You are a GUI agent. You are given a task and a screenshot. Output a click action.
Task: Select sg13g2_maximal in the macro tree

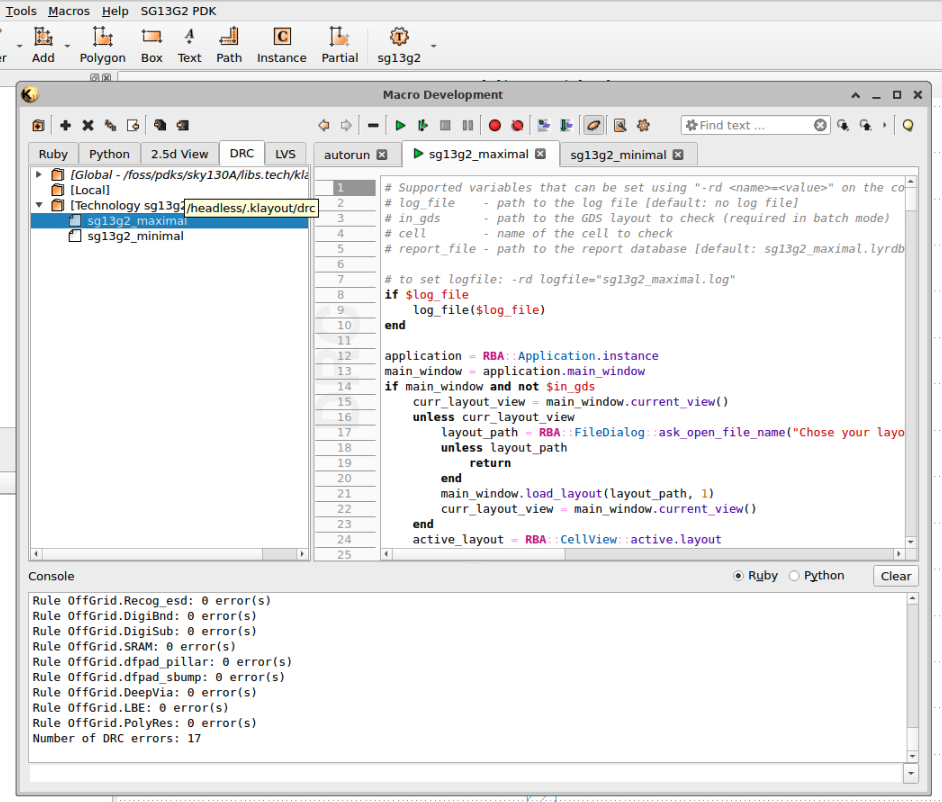[x=137, y=221]
